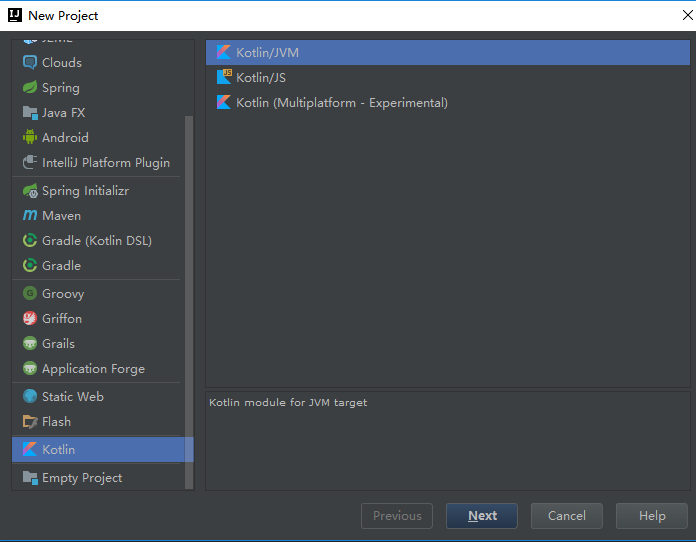Select Griffon project type
Viewport: 696px width, 542px height.
coord(103,318)
